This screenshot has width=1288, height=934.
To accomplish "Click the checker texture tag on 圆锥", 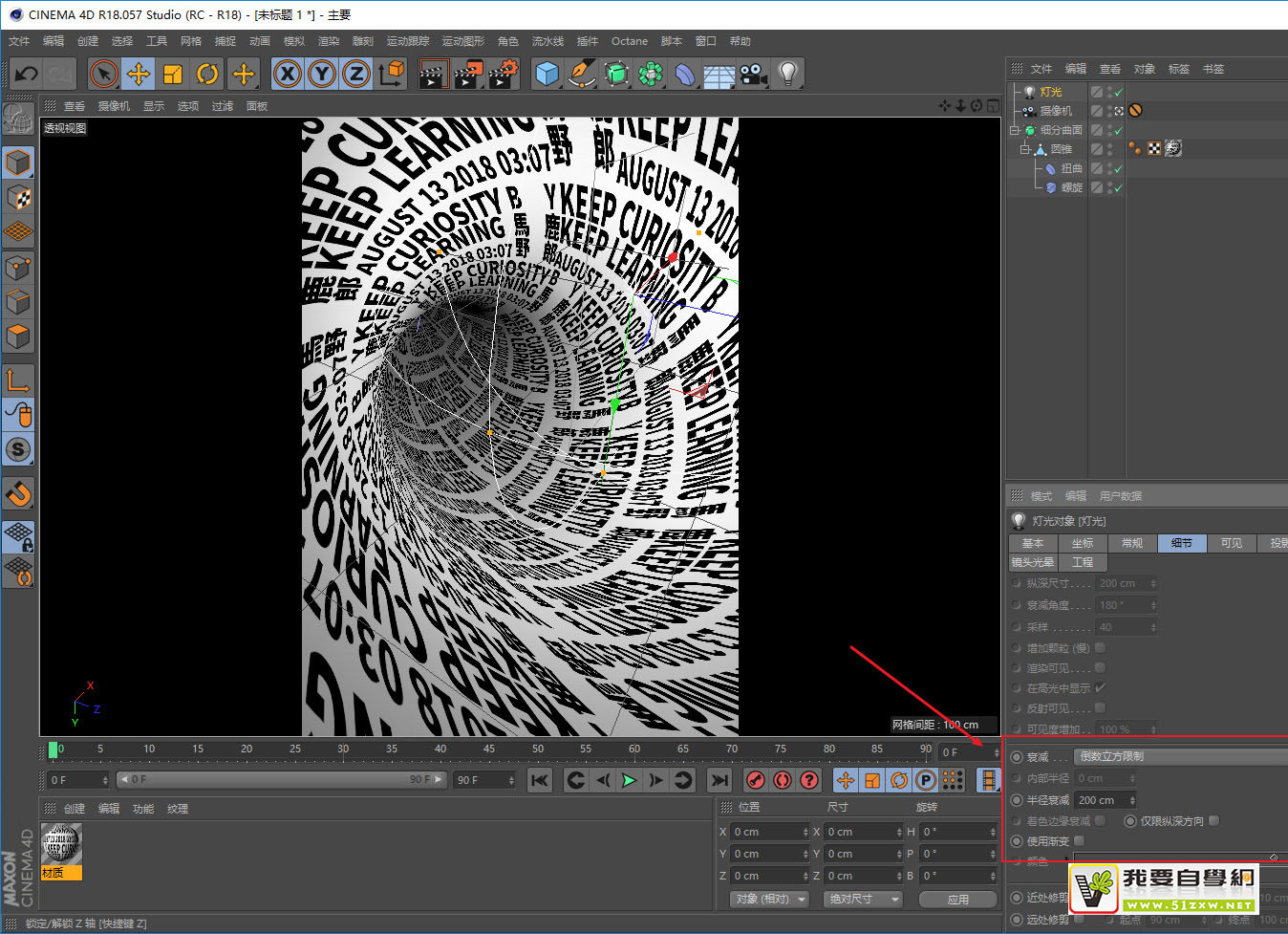I will (x=1154, y=148).
